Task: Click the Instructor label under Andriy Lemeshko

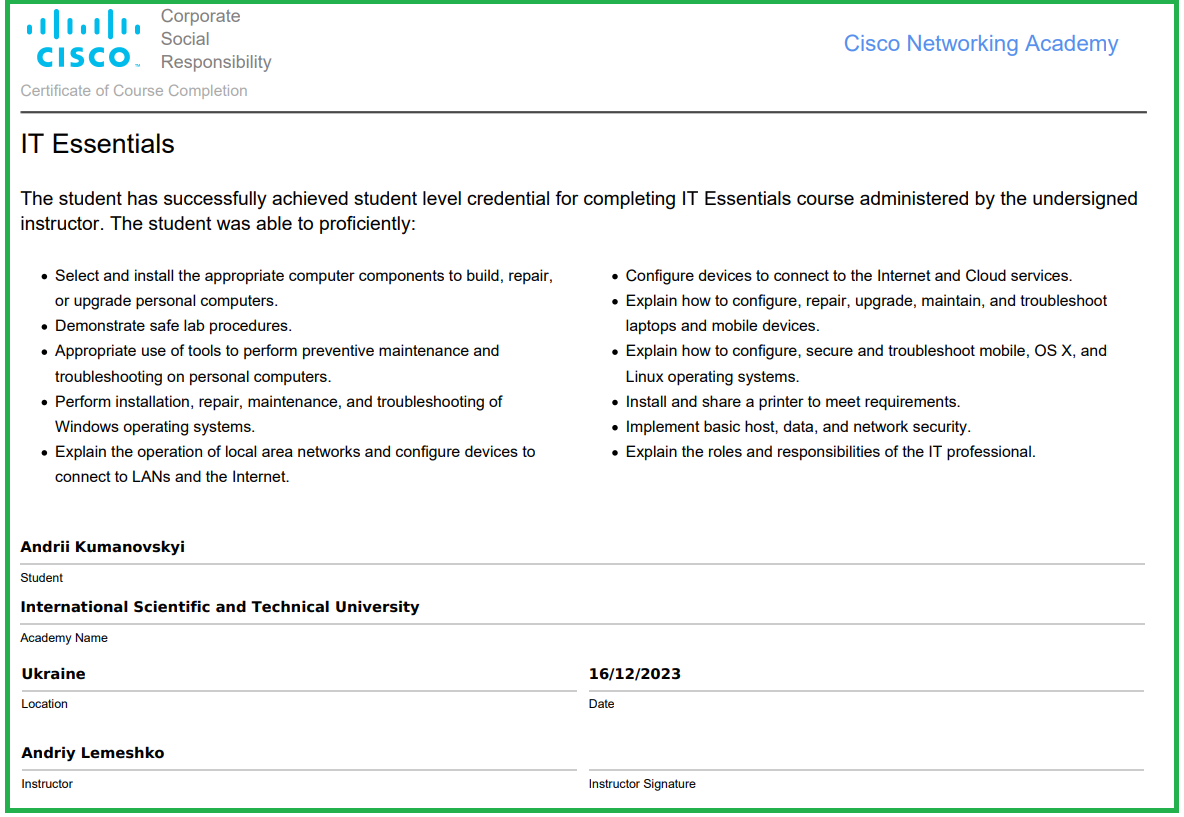Action: (x=47, y=784)
